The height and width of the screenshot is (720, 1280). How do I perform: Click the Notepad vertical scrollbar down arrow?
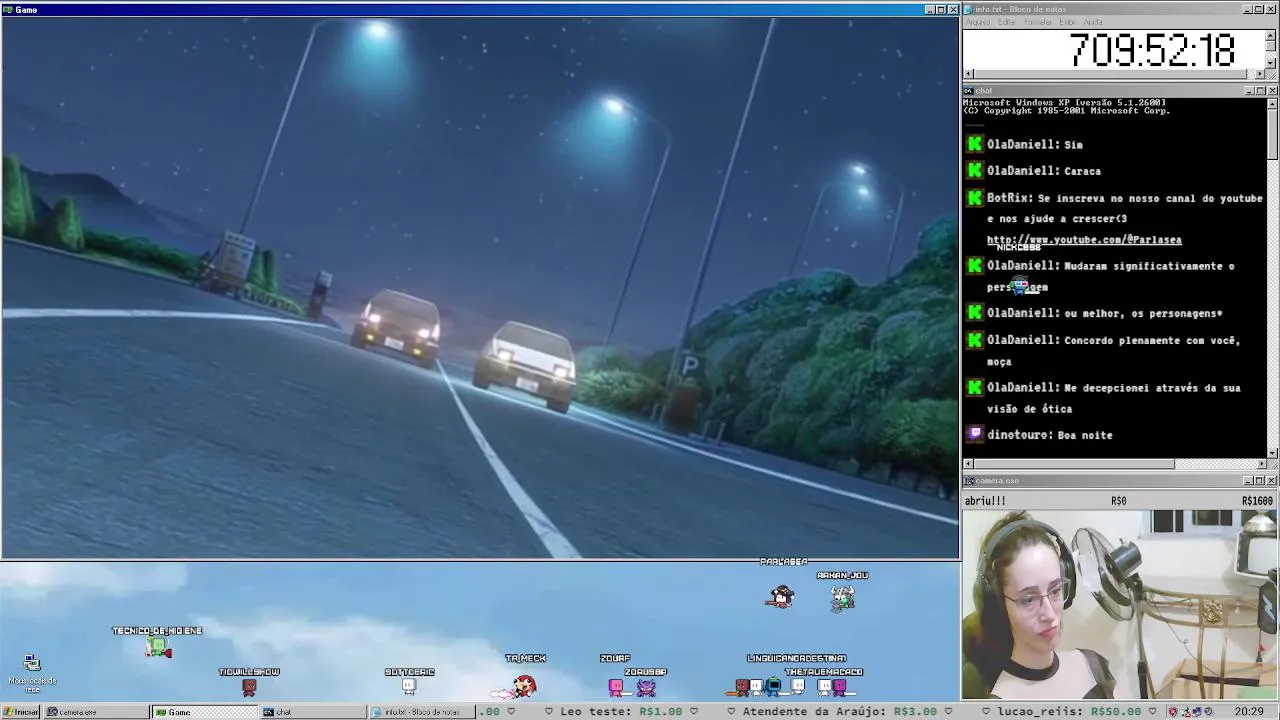tap(1271, 63)
